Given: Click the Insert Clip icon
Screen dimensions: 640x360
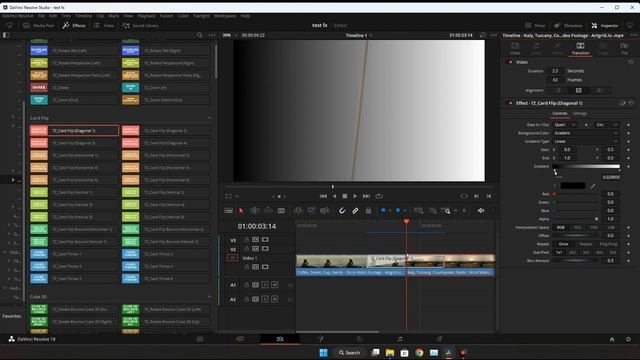Looking at the screenshot, I should point(298,211).
